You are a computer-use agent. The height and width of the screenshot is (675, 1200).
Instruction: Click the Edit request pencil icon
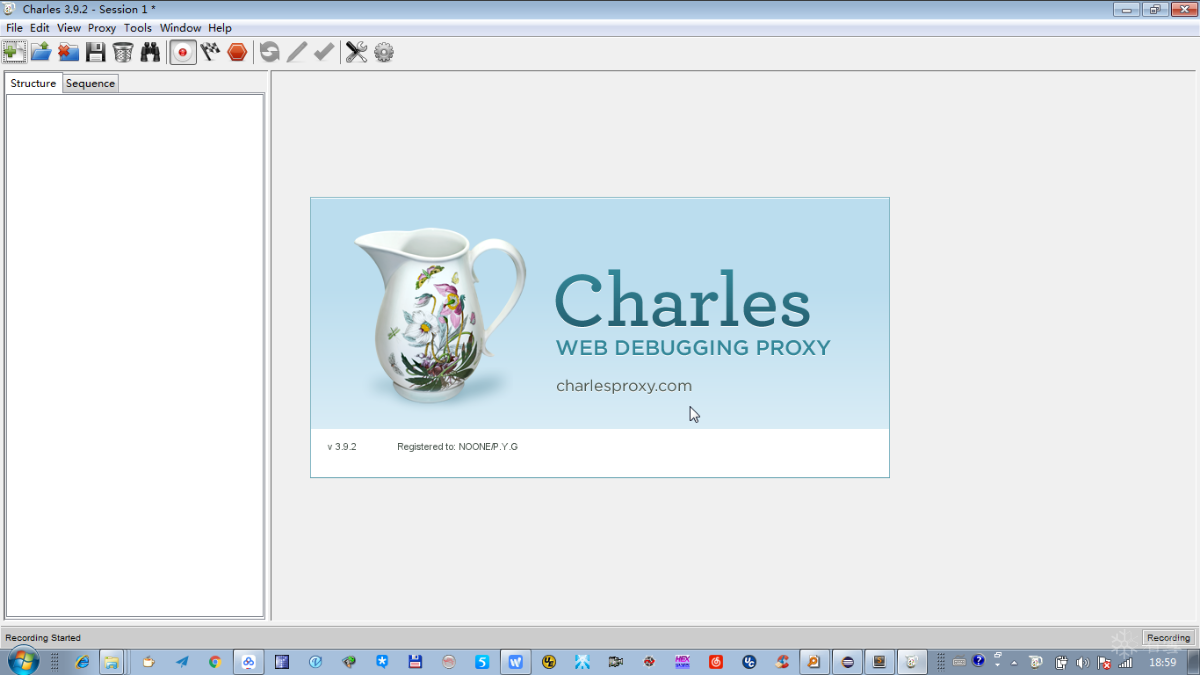pyautogui.click(x=297, y=52)
